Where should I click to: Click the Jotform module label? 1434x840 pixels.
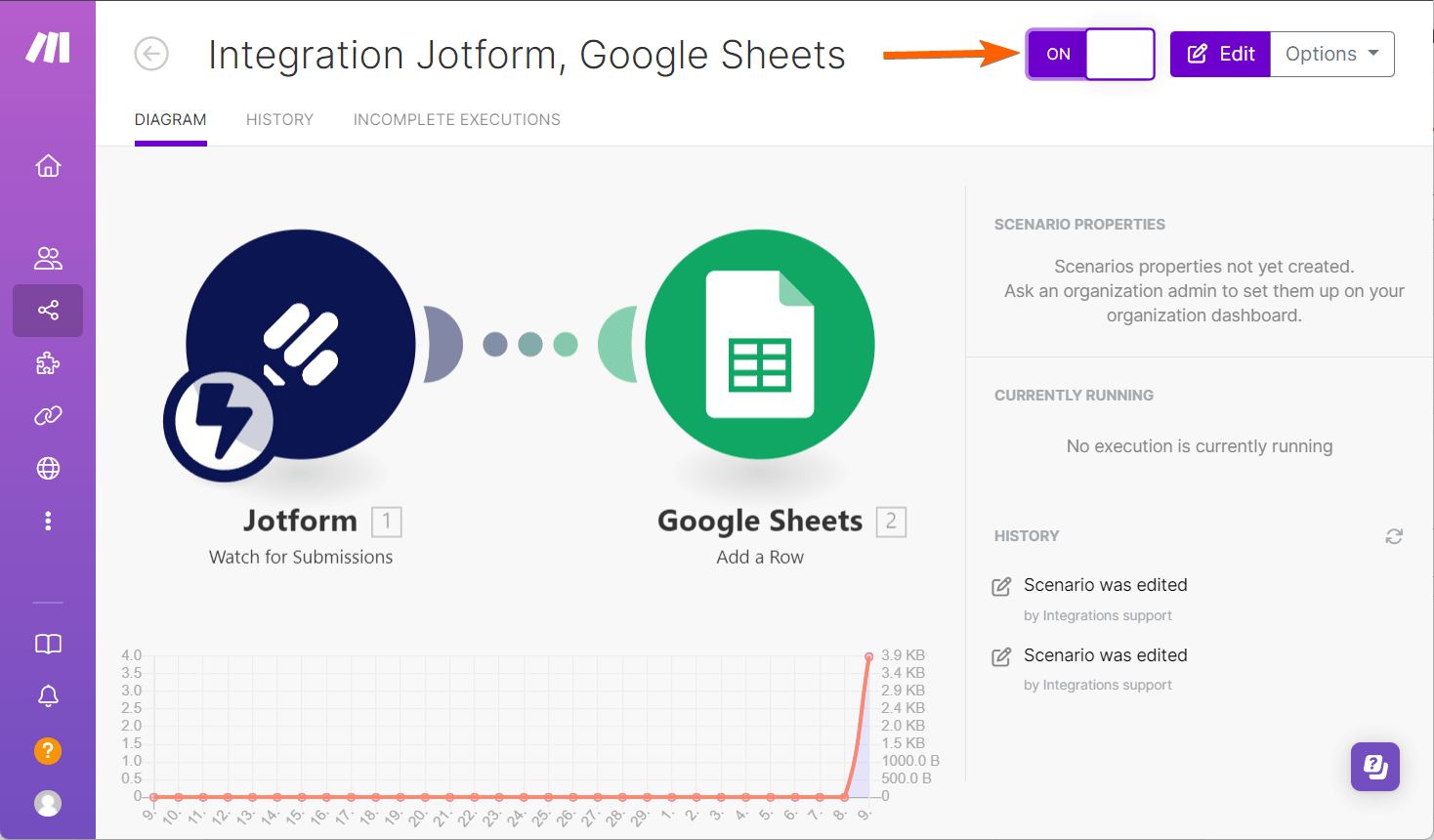[x=301, y=521]
